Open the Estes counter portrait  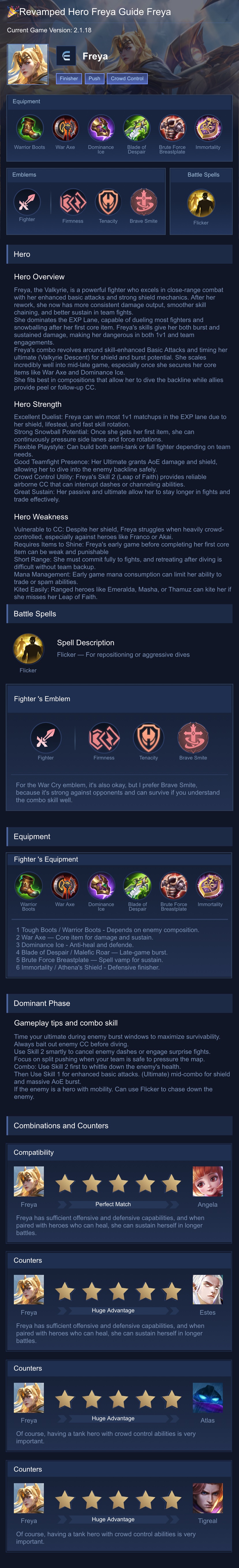point(207,1289)
